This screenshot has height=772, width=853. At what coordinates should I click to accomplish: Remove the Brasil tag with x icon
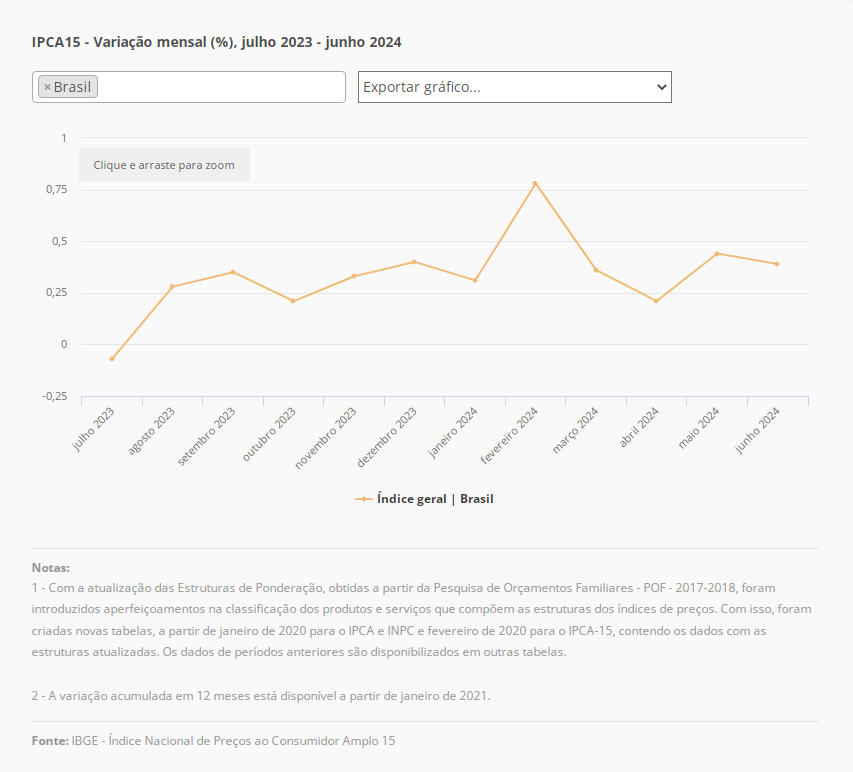click(47, 88)
